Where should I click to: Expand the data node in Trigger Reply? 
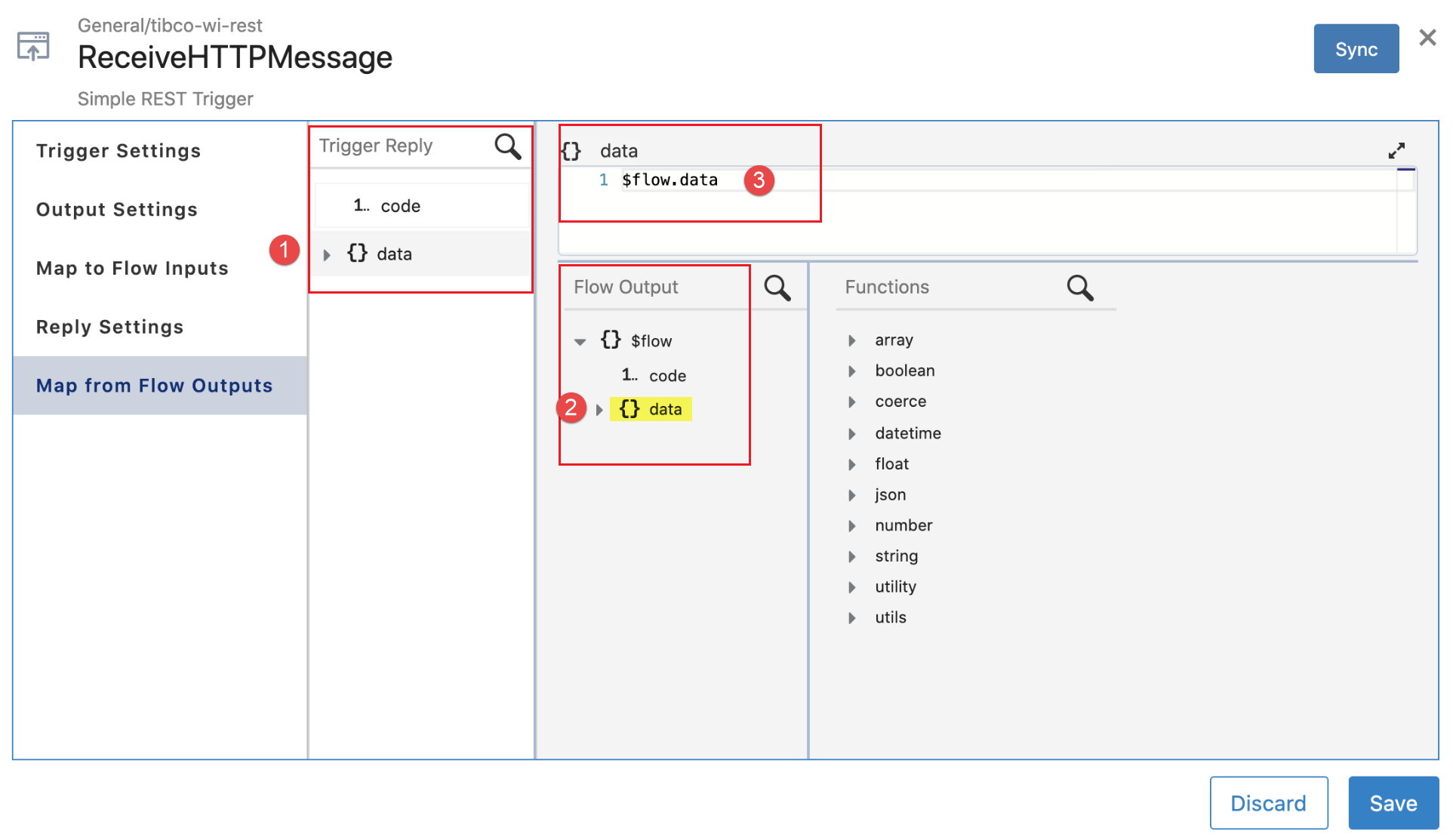tap(327, 255)
